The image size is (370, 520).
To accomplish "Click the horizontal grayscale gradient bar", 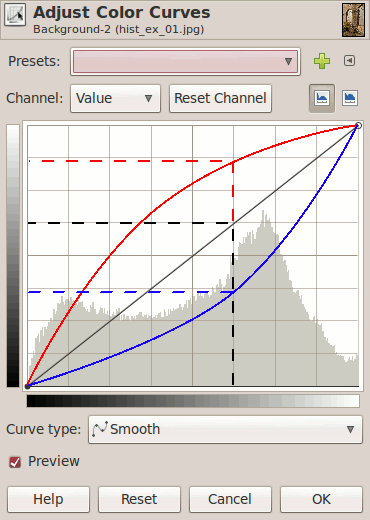I will (193, 401).
